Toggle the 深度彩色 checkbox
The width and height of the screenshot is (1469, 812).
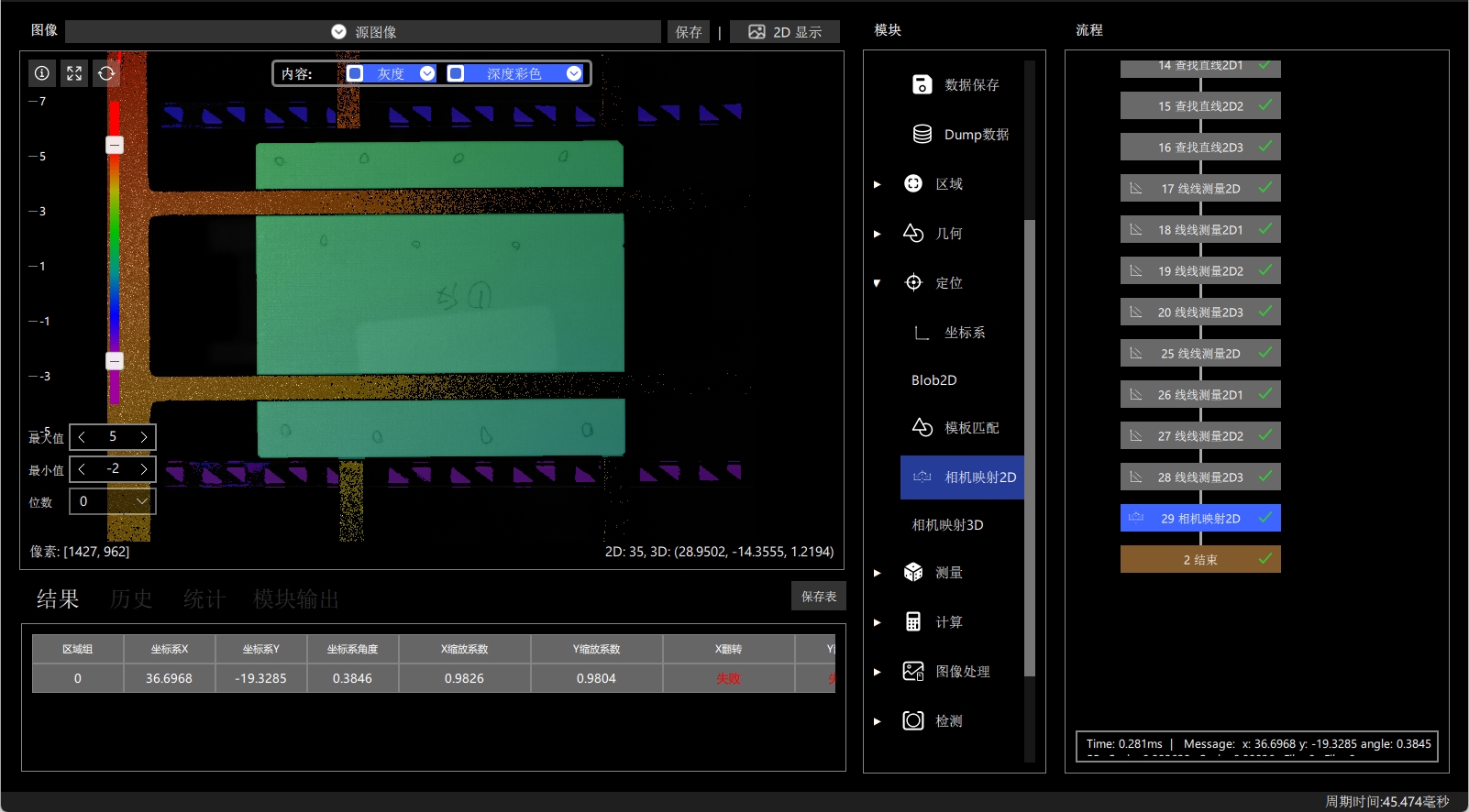click(456, 73)
